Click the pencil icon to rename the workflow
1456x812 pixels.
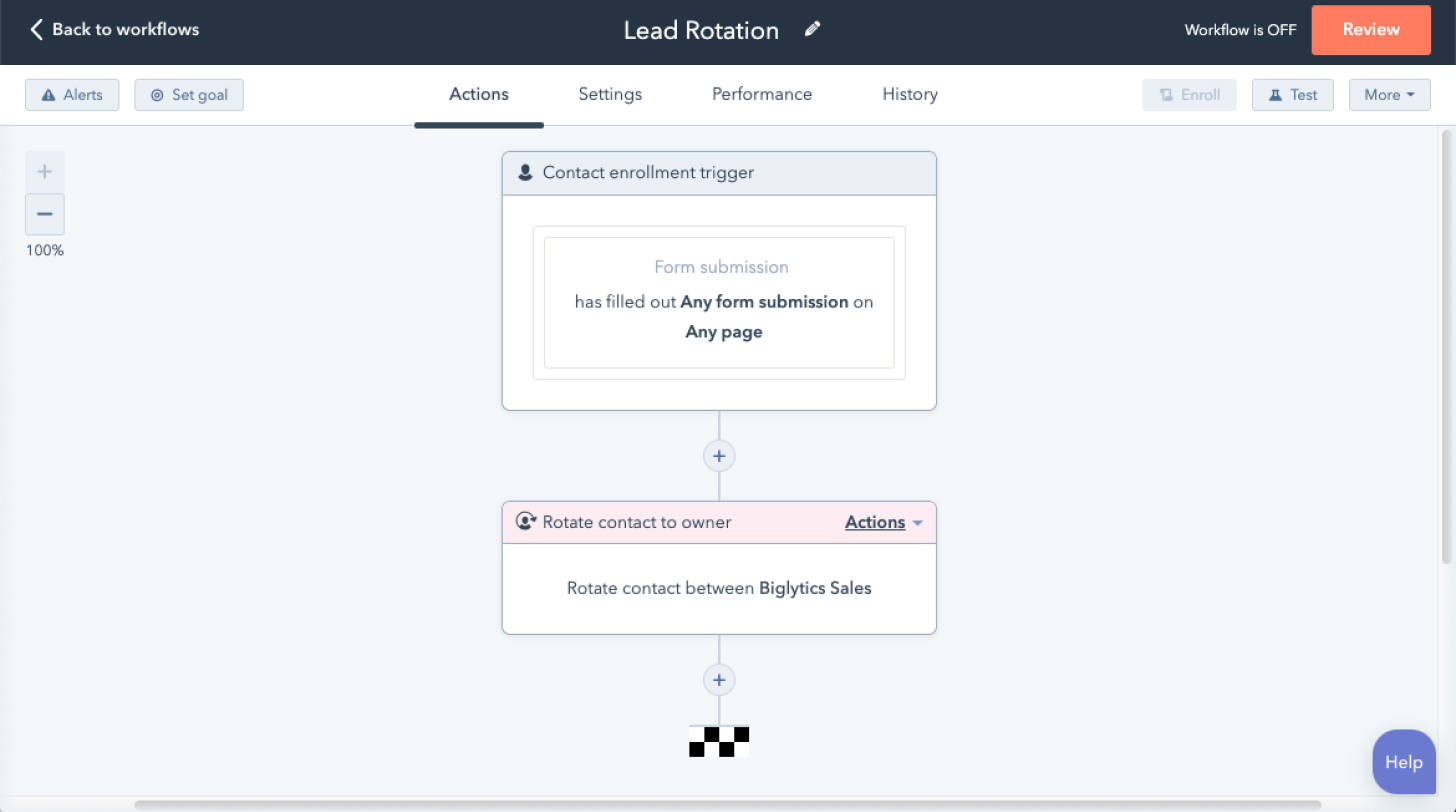[812, 29]
